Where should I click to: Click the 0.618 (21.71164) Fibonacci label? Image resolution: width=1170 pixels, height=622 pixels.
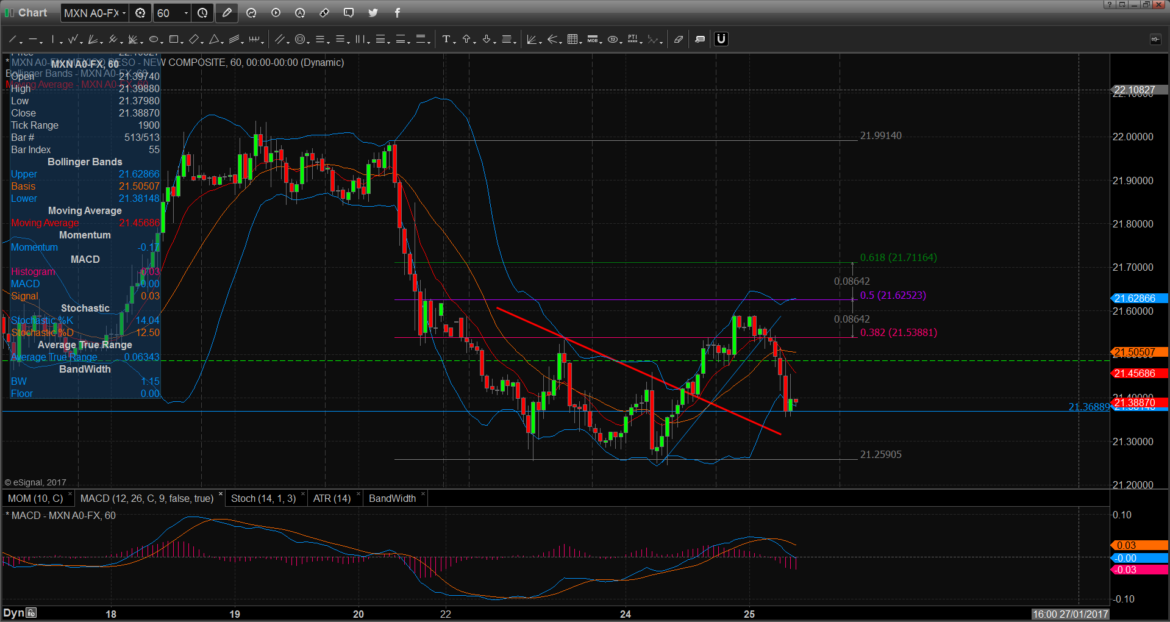(898, 257)
